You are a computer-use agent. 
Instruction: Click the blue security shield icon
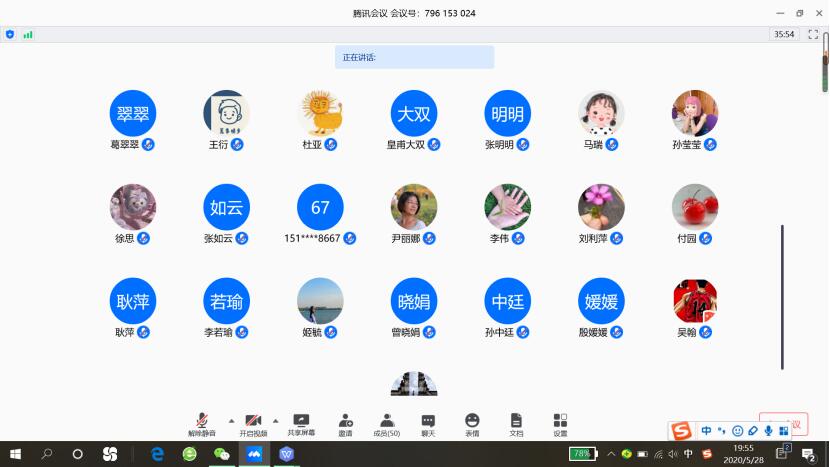pos(10,34)
